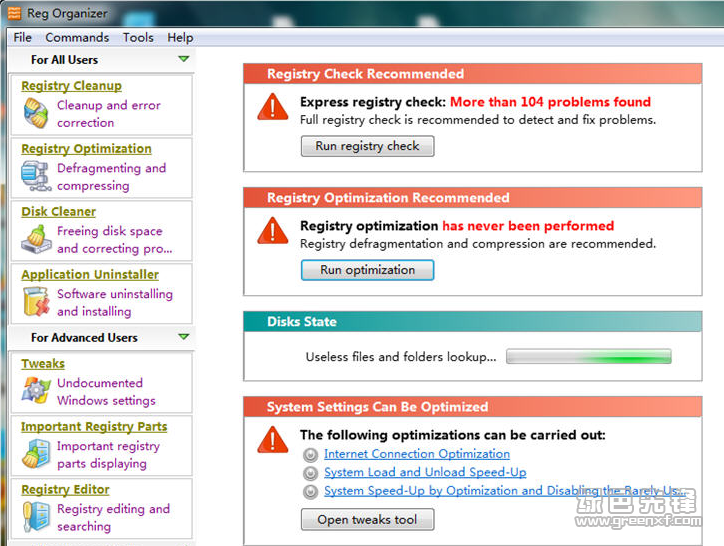This screenshot has height=546, width=724.
Task: Click the Disks State panel header
Action: pyautogui.click(x=473, y=322)
